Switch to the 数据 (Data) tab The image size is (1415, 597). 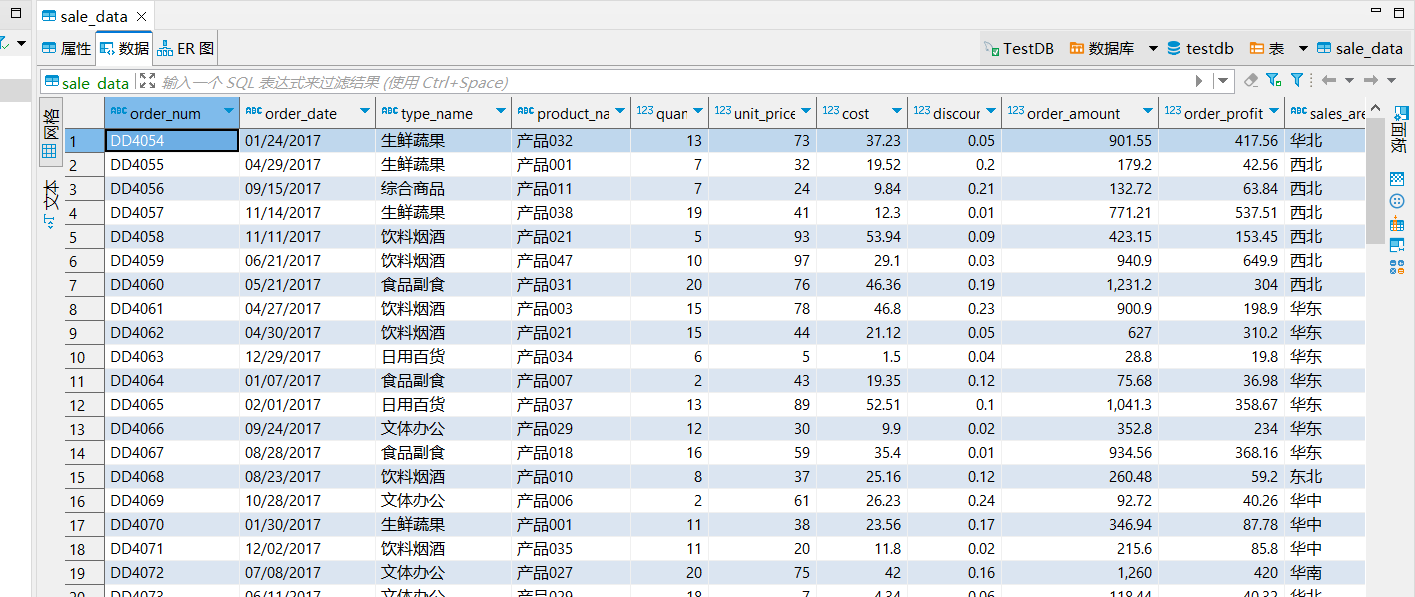point(124,48)
